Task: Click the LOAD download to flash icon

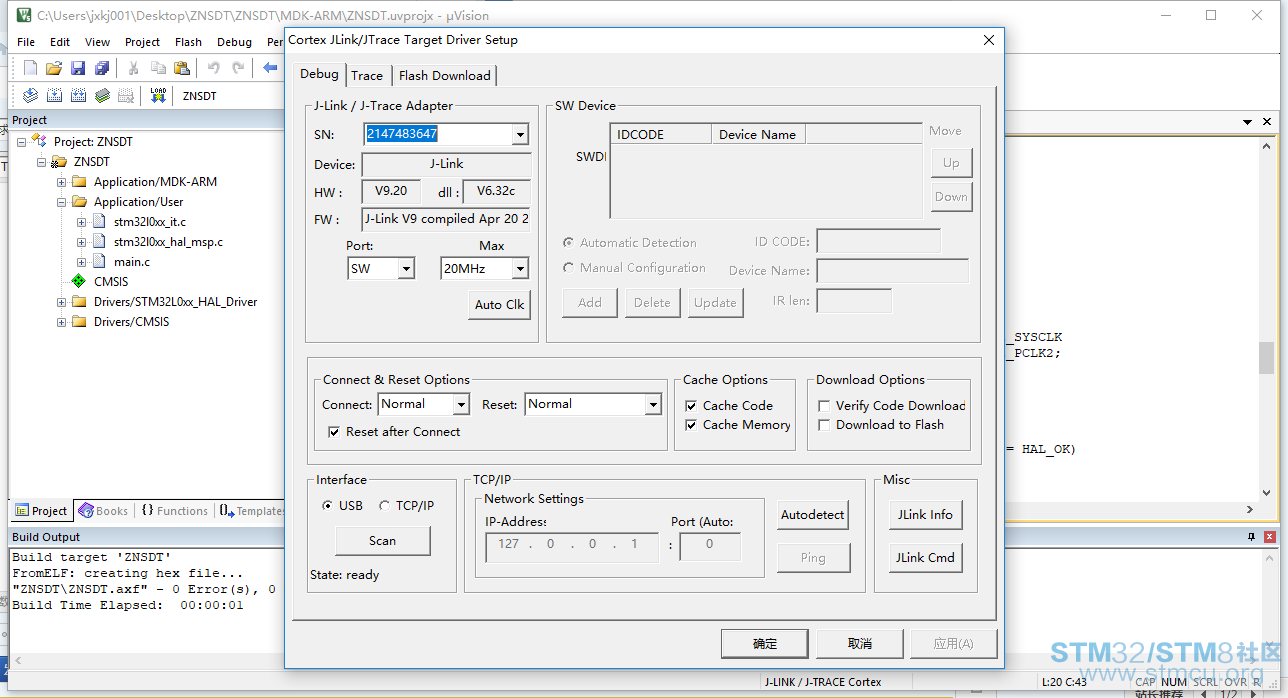Action: click(158, 96)
